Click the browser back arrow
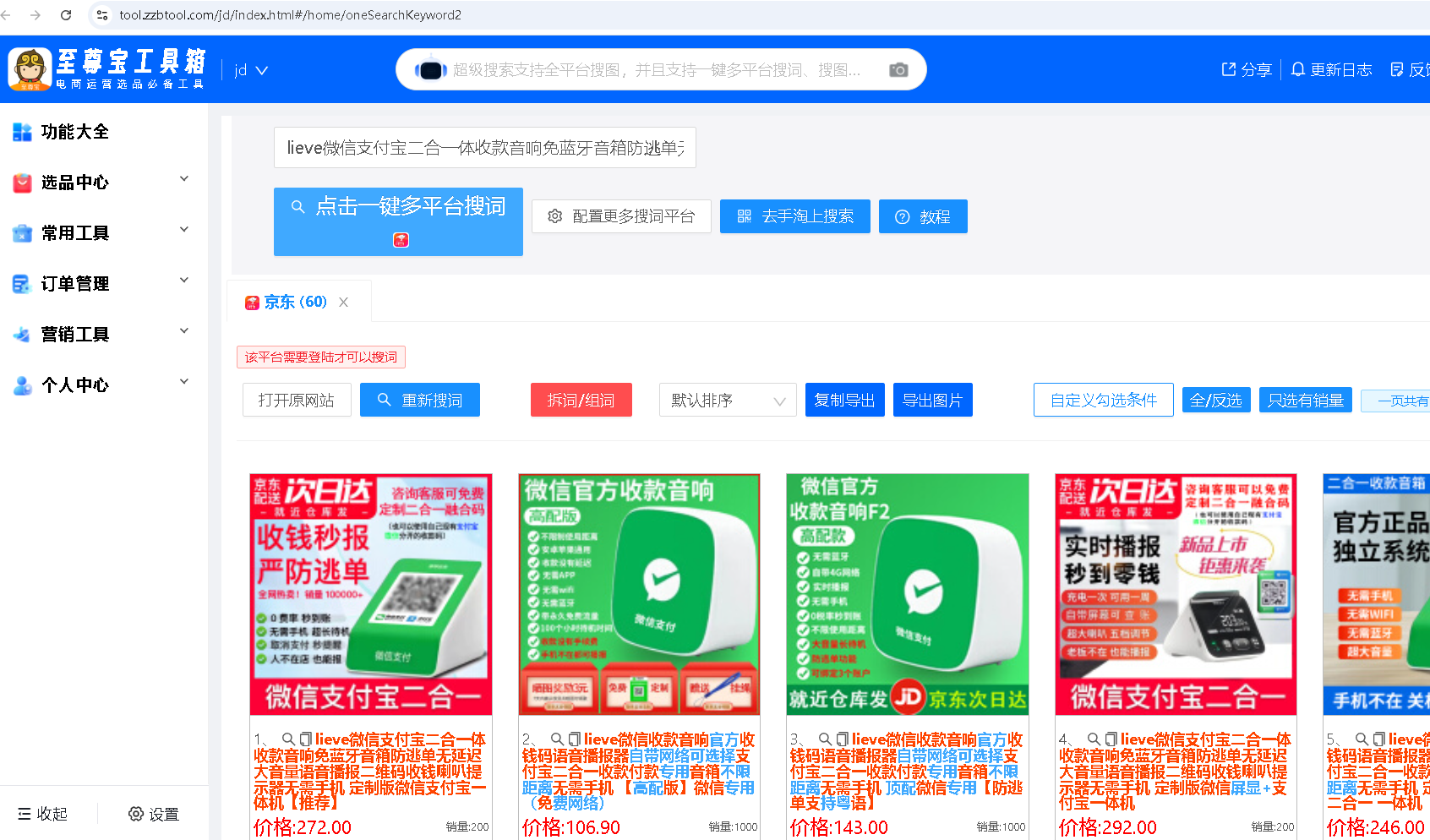Viewport: 1430px width, 840px height. tap(6, 15)
